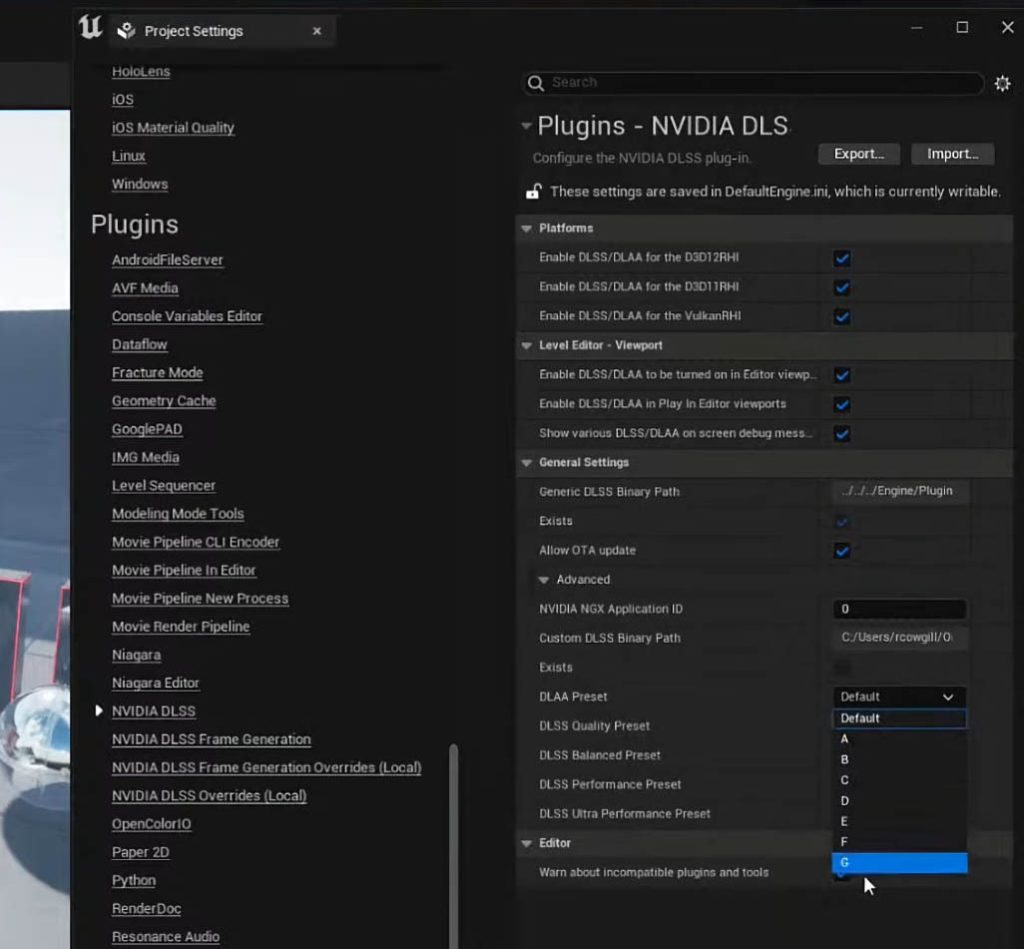Screen dimensions: 1024x949
Task: Open NVIDIA DLSS Frame Generation settings
Action: click(211, 739)
